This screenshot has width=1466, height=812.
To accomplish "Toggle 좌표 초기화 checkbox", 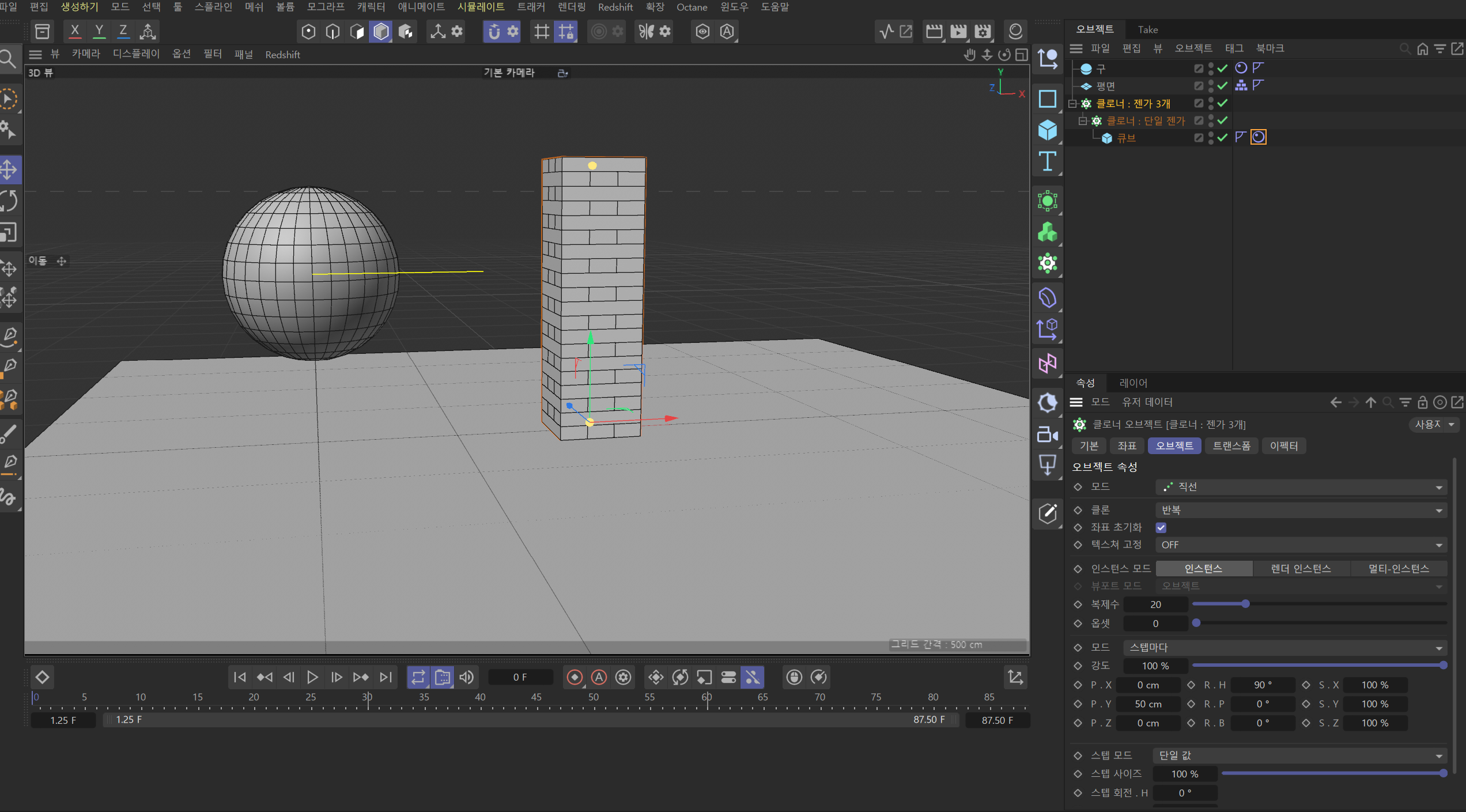I will [x=1161, y=527].
